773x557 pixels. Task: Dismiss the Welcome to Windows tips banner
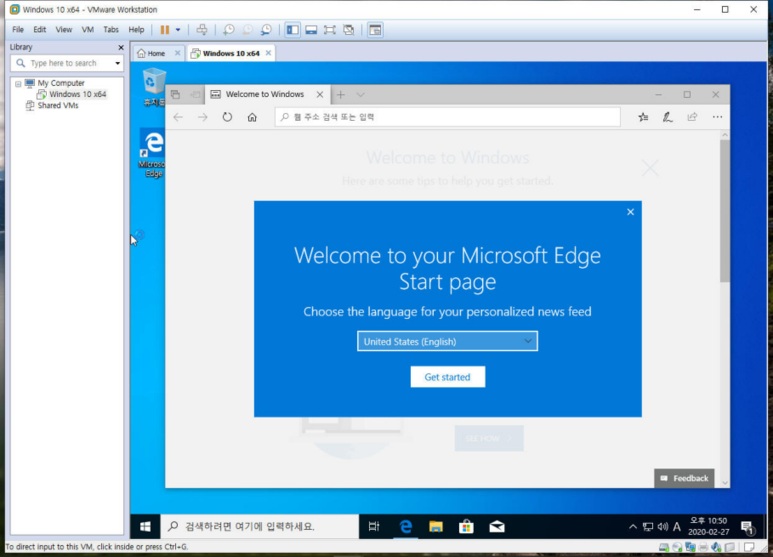point(650,168)
